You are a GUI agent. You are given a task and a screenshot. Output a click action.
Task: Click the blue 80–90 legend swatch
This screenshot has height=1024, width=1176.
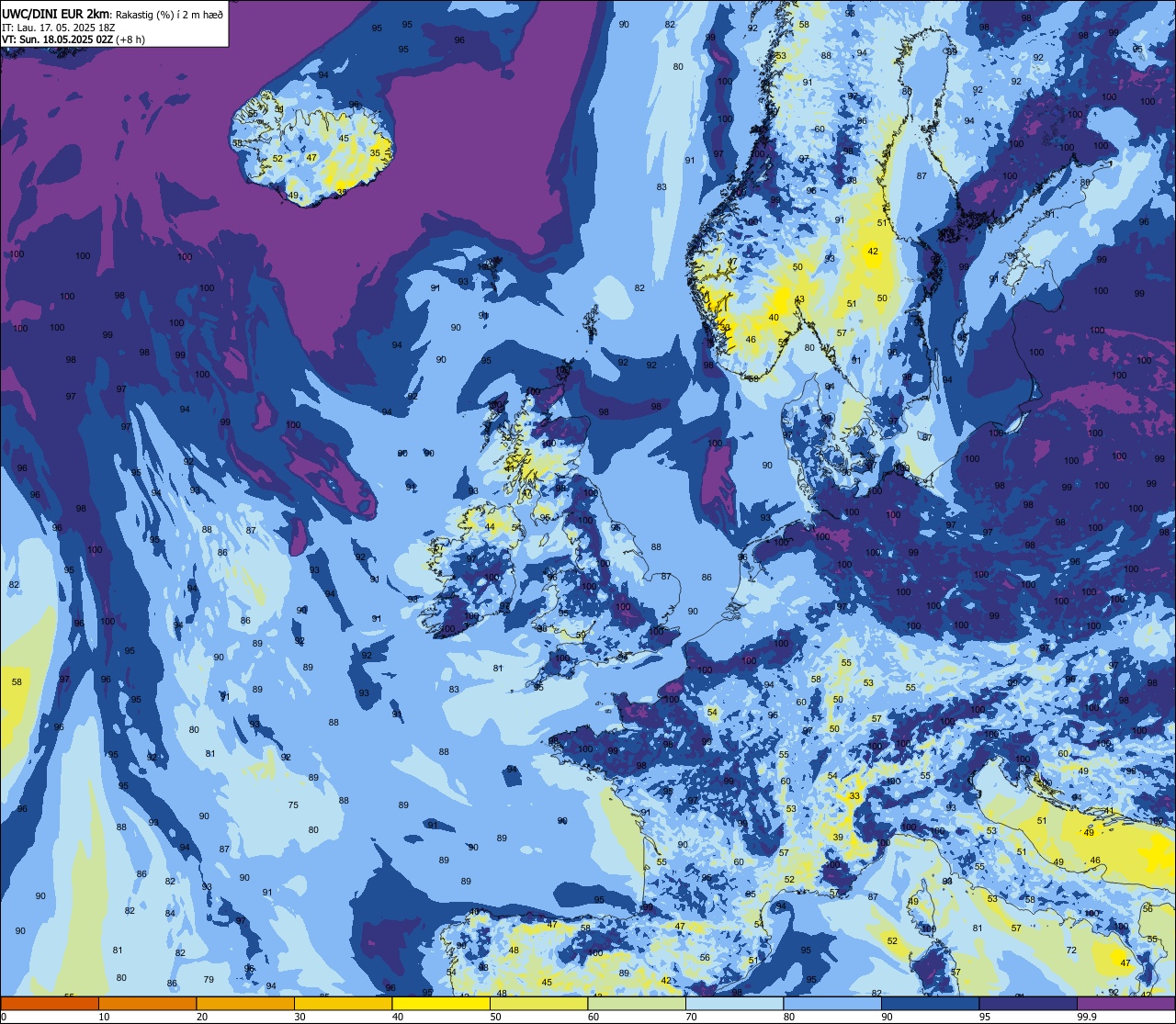pos(831,1003)
